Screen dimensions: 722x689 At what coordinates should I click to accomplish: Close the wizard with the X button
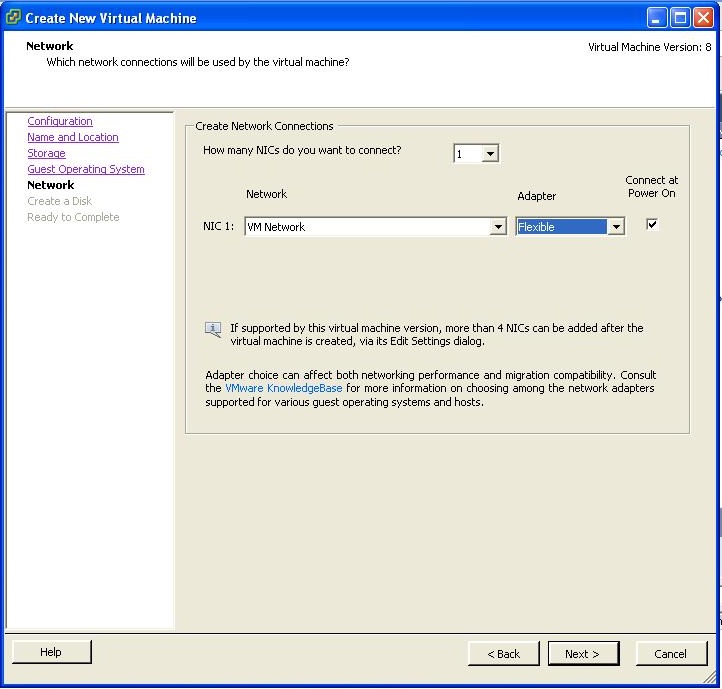(x=703, y=17)
